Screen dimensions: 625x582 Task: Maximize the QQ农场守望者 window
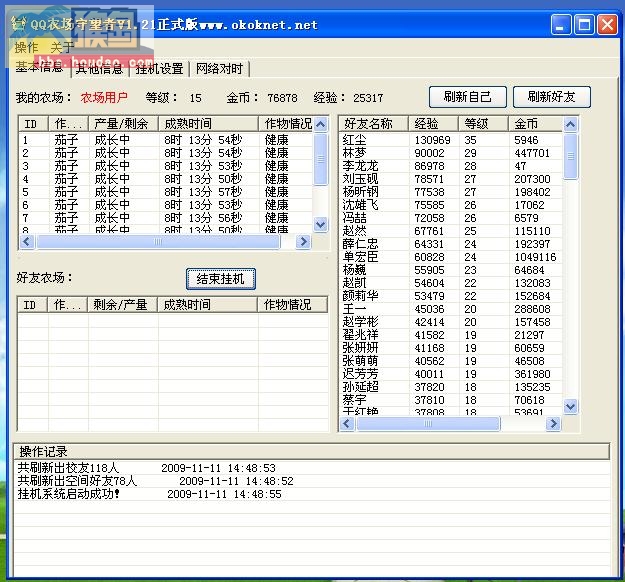coord(584,25)
